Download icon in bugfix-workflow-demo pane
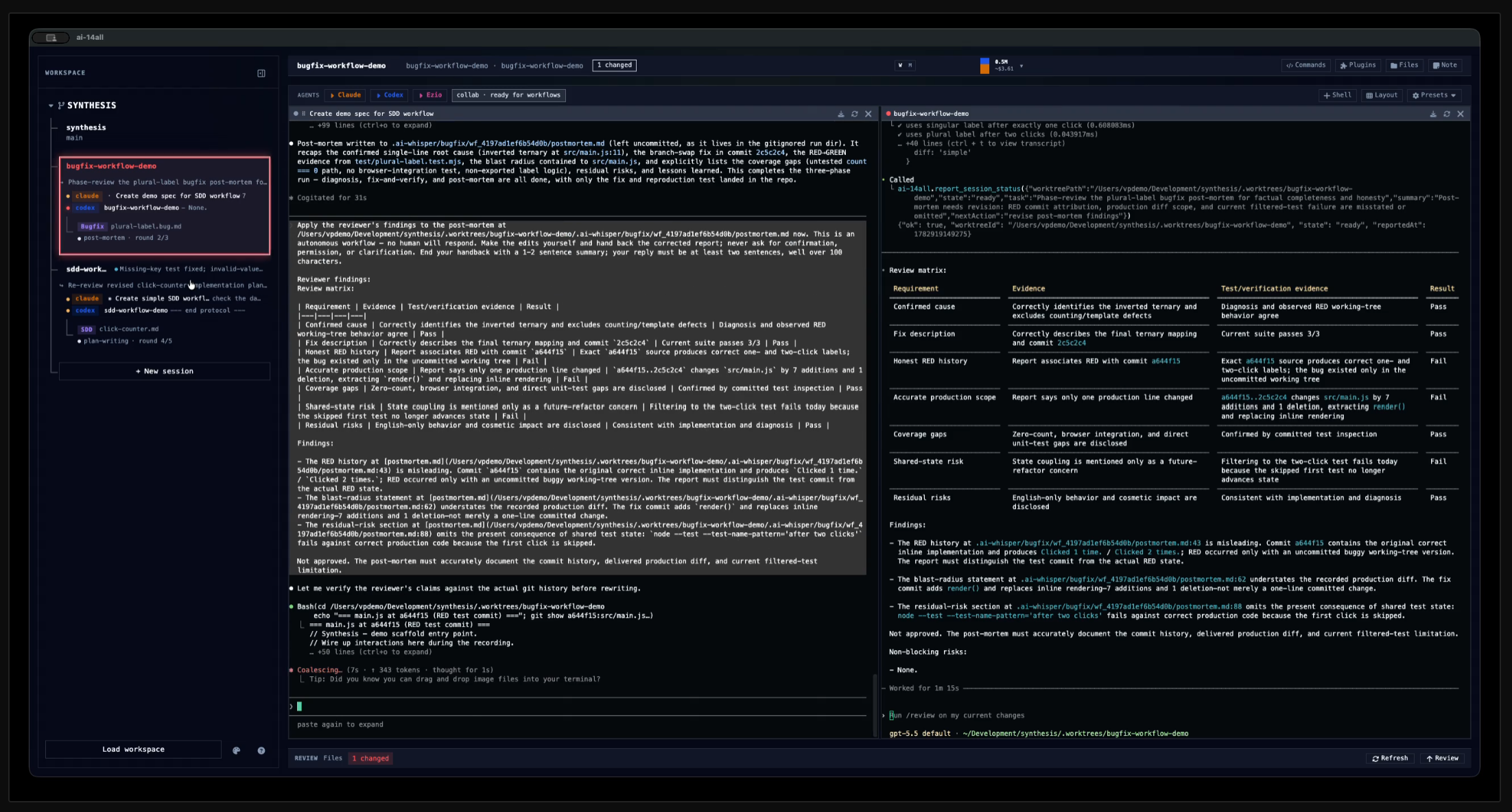This screenshot has width=1512, height=812. (1433, 115)
